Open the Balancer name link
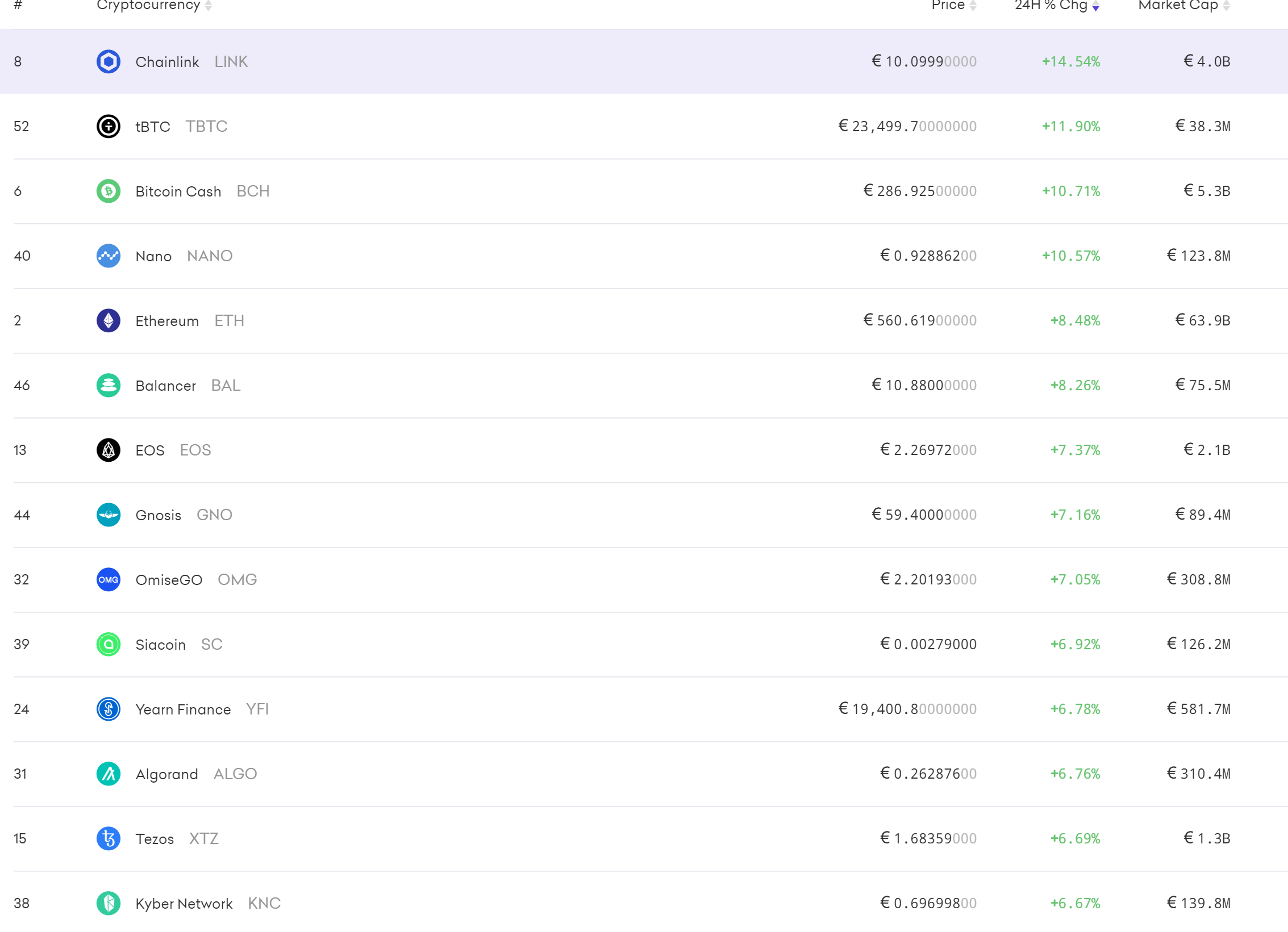This screenshot has width=1288, height=932. click(165, 386)
